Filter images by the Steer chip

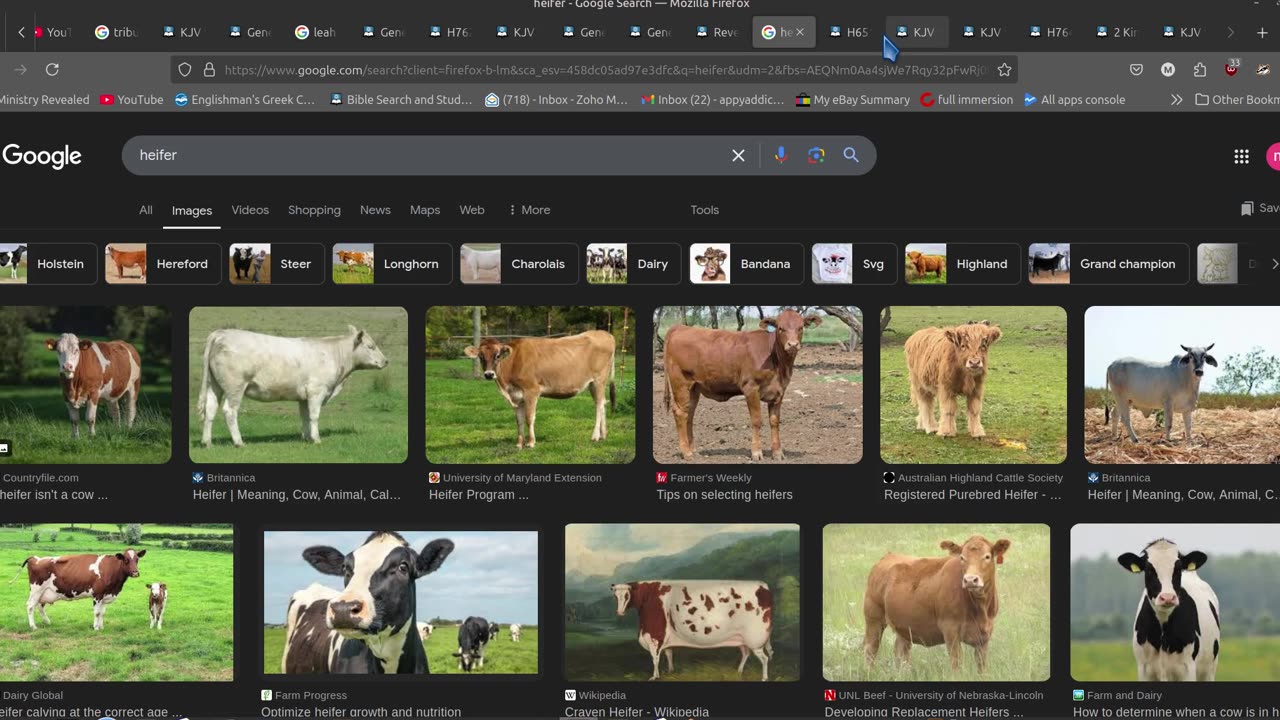(277, 264)
